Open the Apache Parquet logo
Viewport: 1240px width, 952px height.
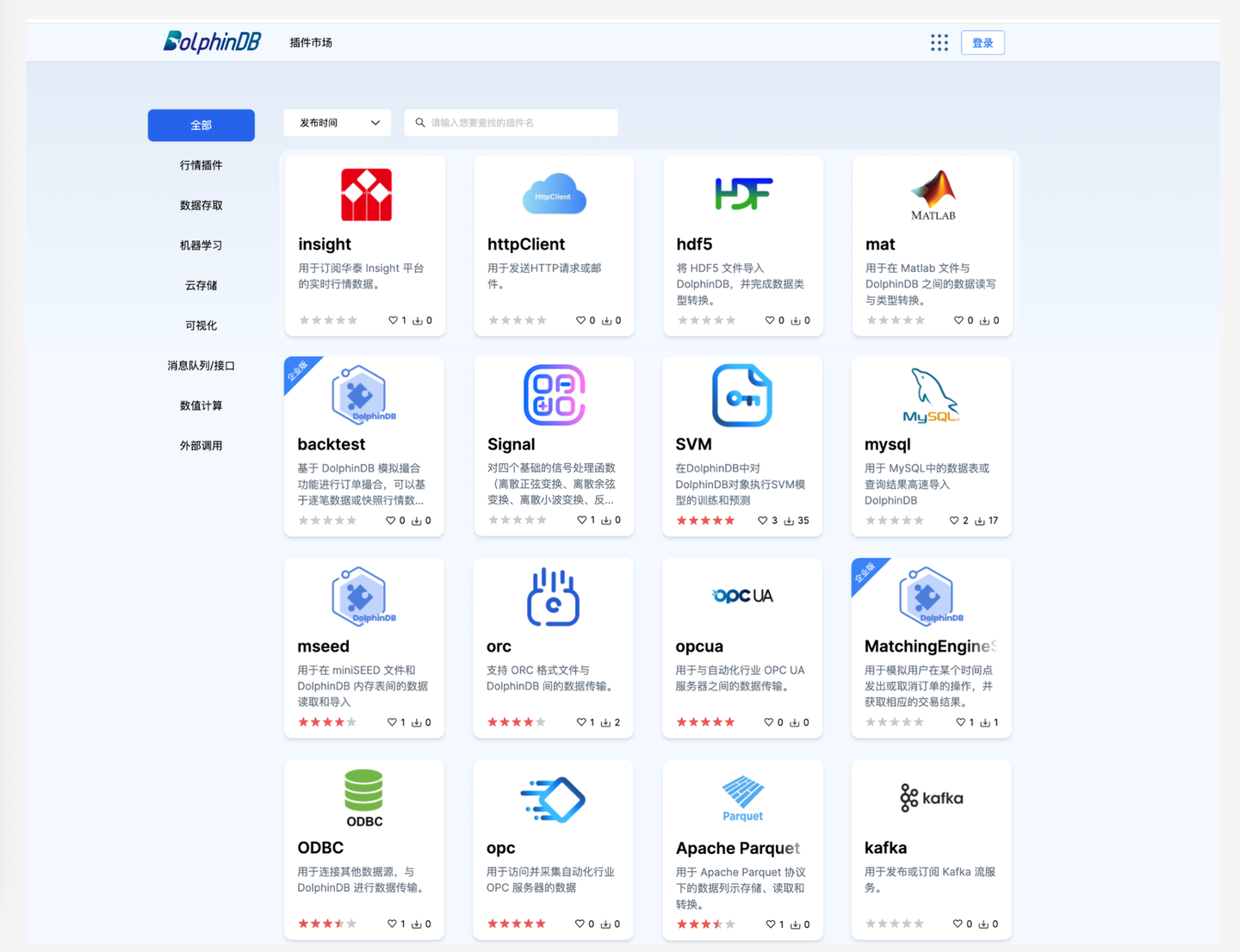pos(742,797)
